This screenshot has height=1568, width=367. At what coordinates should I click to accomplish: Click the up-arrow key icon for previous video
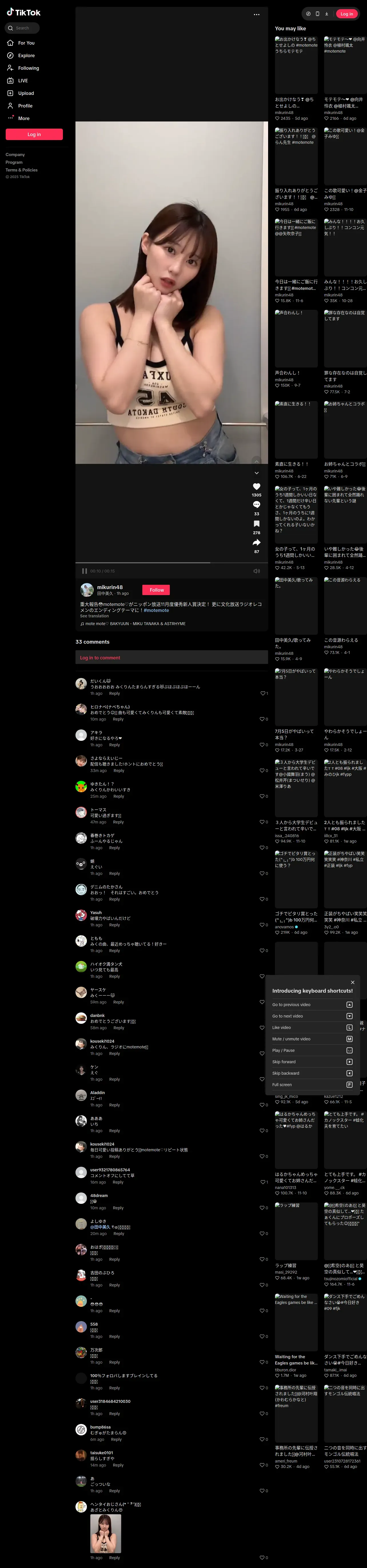click(x=349, y=1004)
